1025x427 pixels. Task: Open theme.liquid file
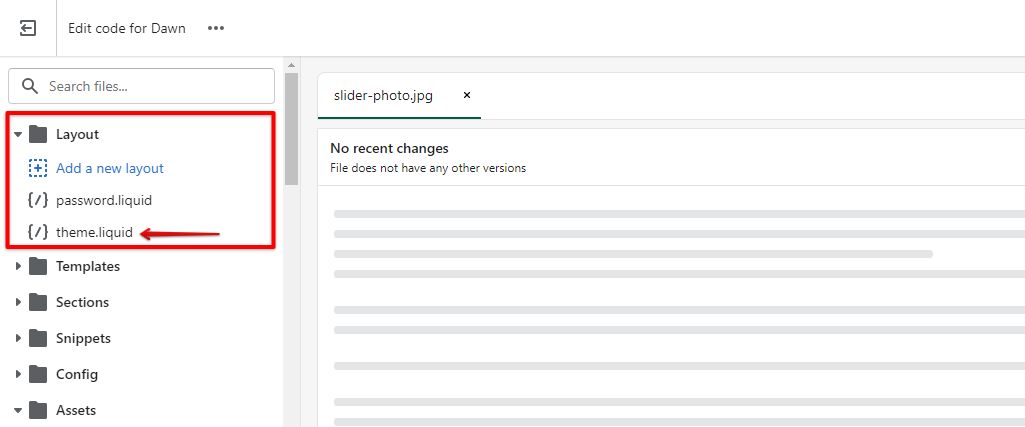(x=94, y=233)
